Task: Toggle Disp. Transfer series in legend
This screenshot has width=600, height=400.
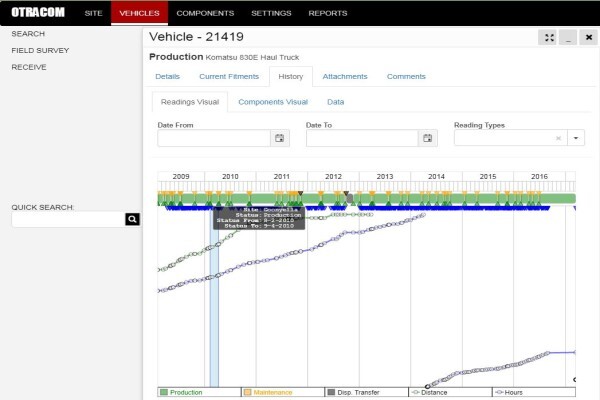Action: (367, 392)
